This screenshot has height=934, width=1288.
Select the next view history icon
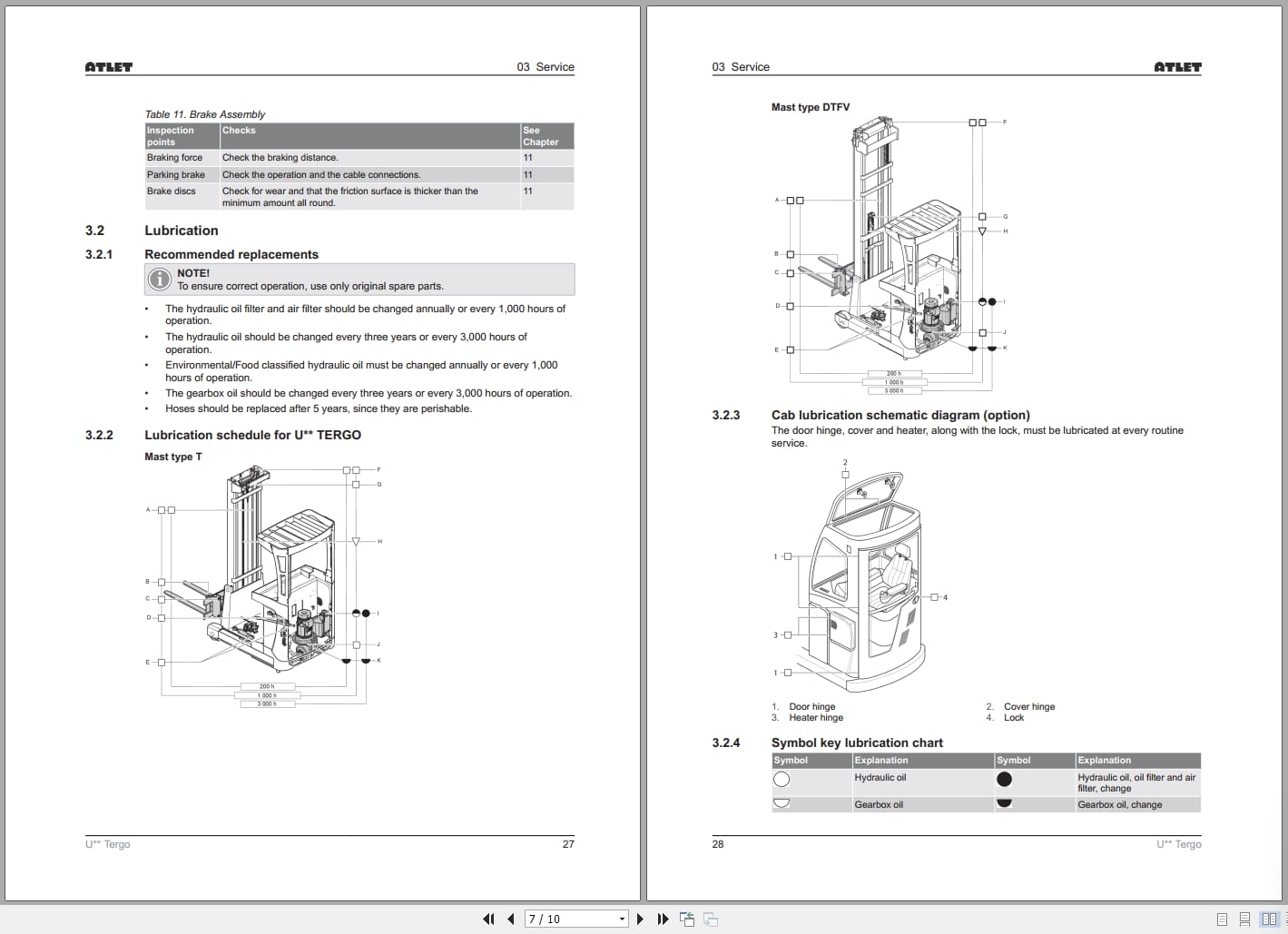coord(712,919)
